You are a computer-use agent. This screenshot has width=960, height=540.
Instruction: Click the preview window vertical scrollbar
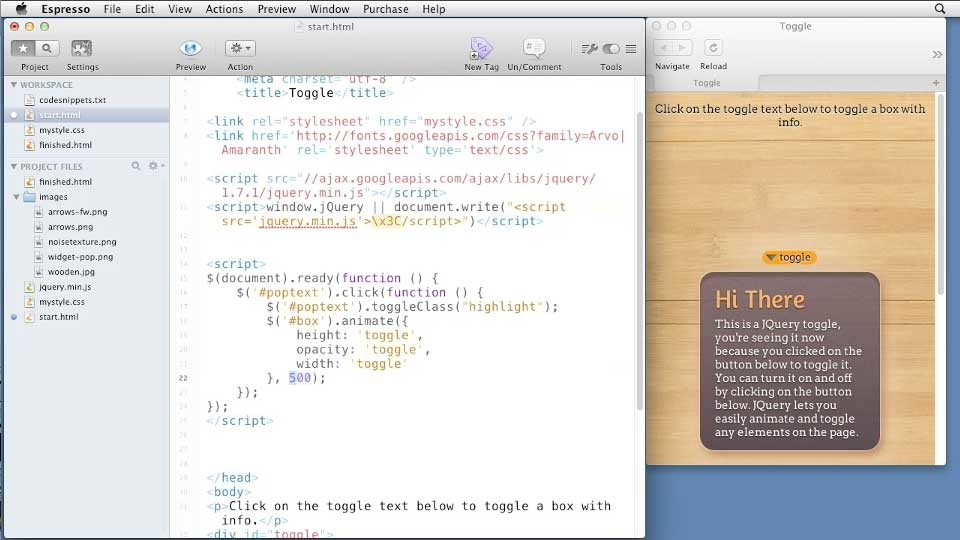pos(940,196)
